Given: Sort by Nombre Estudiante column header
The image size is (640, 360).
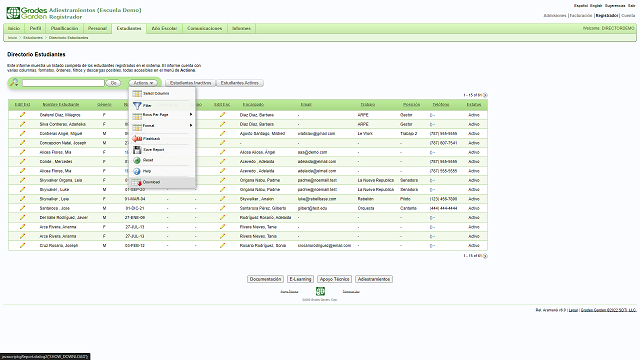Looking at the screenshot, I should click(61, 104).
